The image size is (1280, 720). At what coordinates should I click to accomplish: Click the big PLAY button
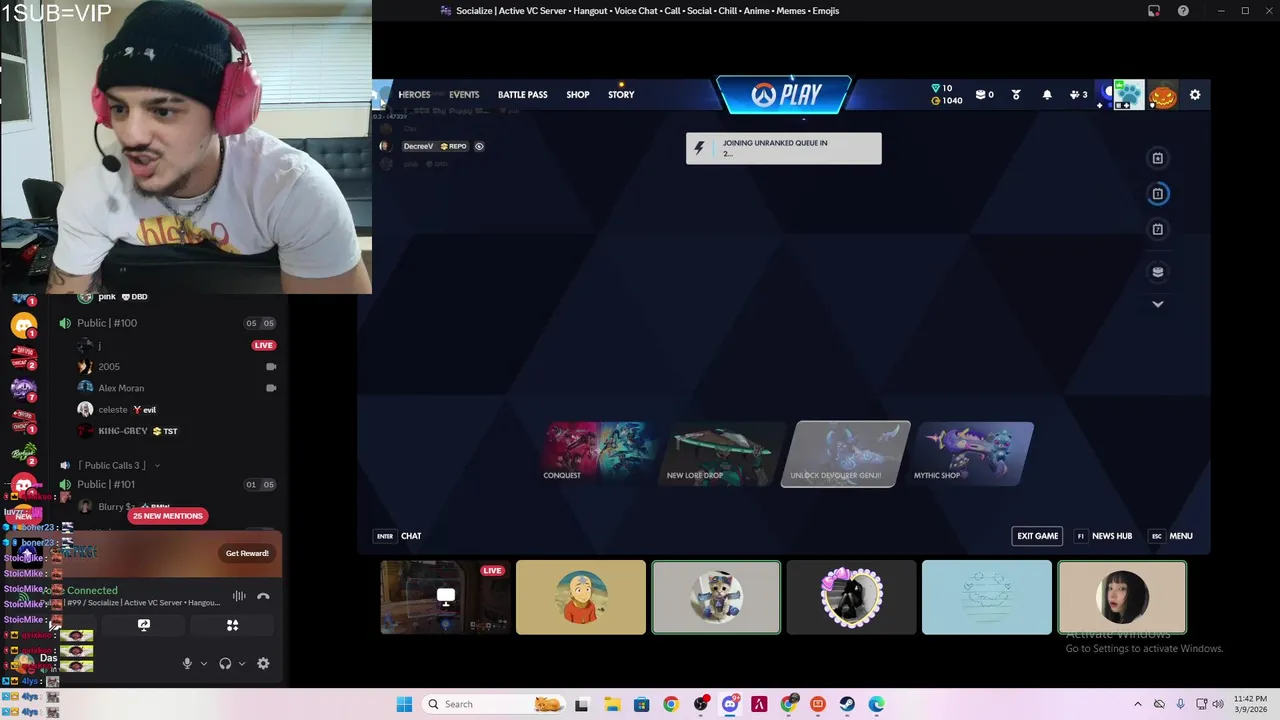tap(784, 95)
